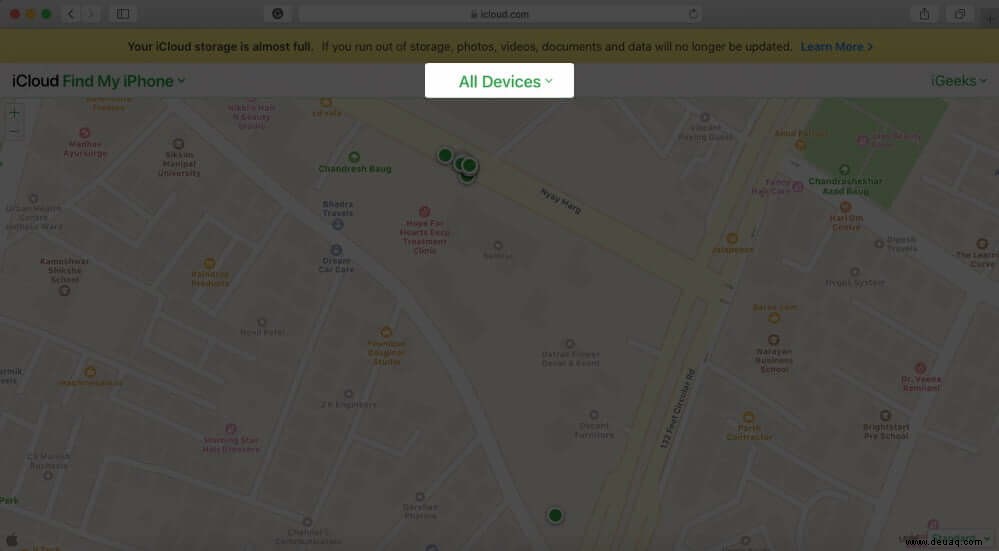This screenshot has width=999, height=551.
Task: Click the Nyay Marg road label
Action: (x=561, y=201)
